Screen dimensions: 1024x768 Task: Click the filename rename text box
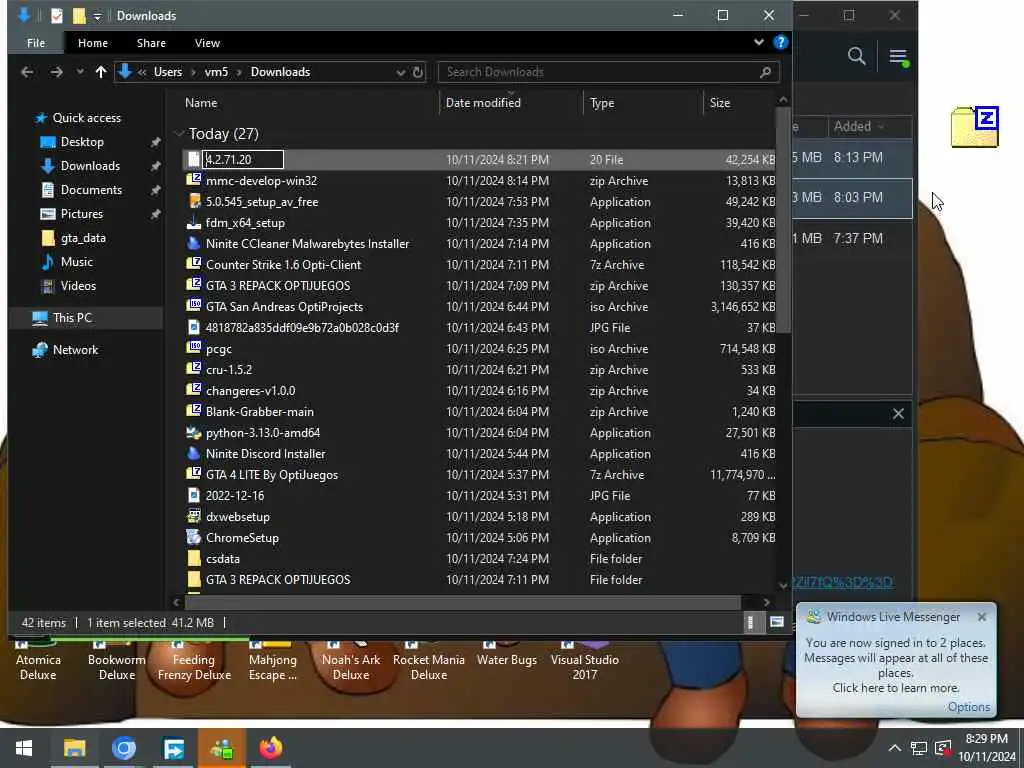[243, 159]
